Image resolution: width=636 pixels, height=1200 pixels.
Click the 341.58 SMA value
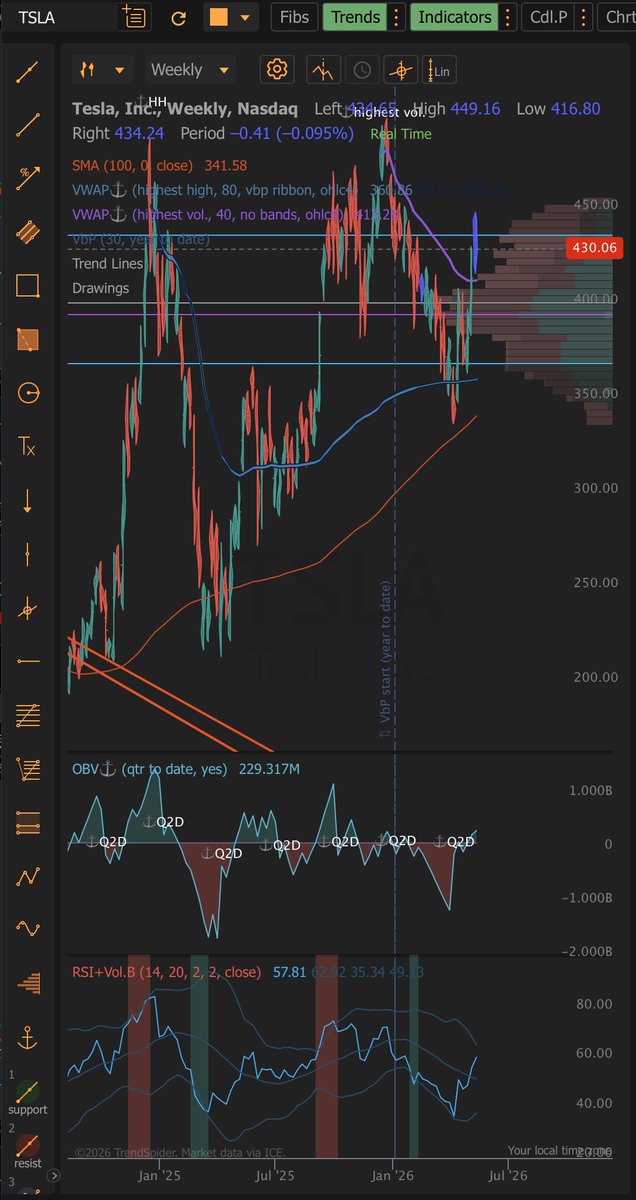pos(226,165)
